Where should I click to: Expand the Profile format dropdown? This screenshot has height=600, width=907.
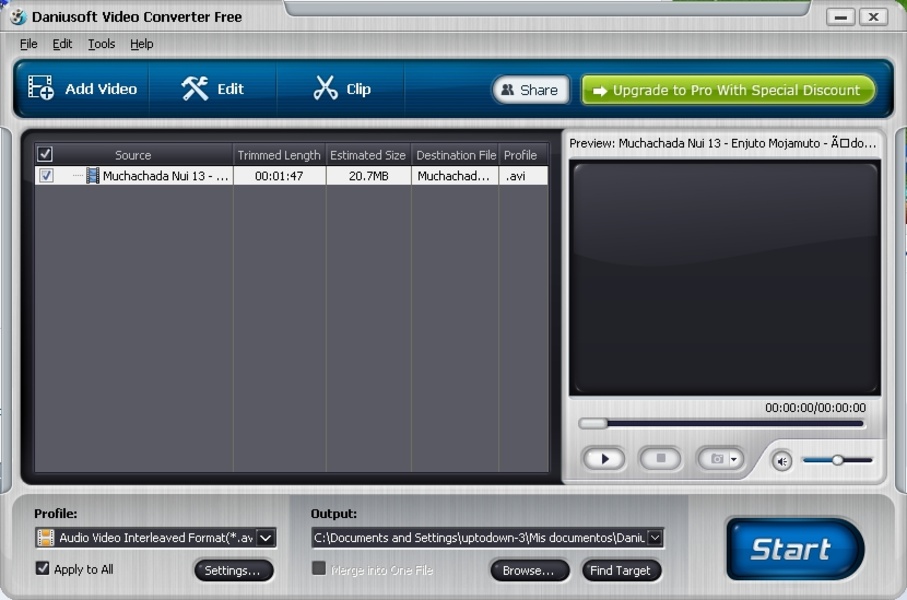[266, 538]
